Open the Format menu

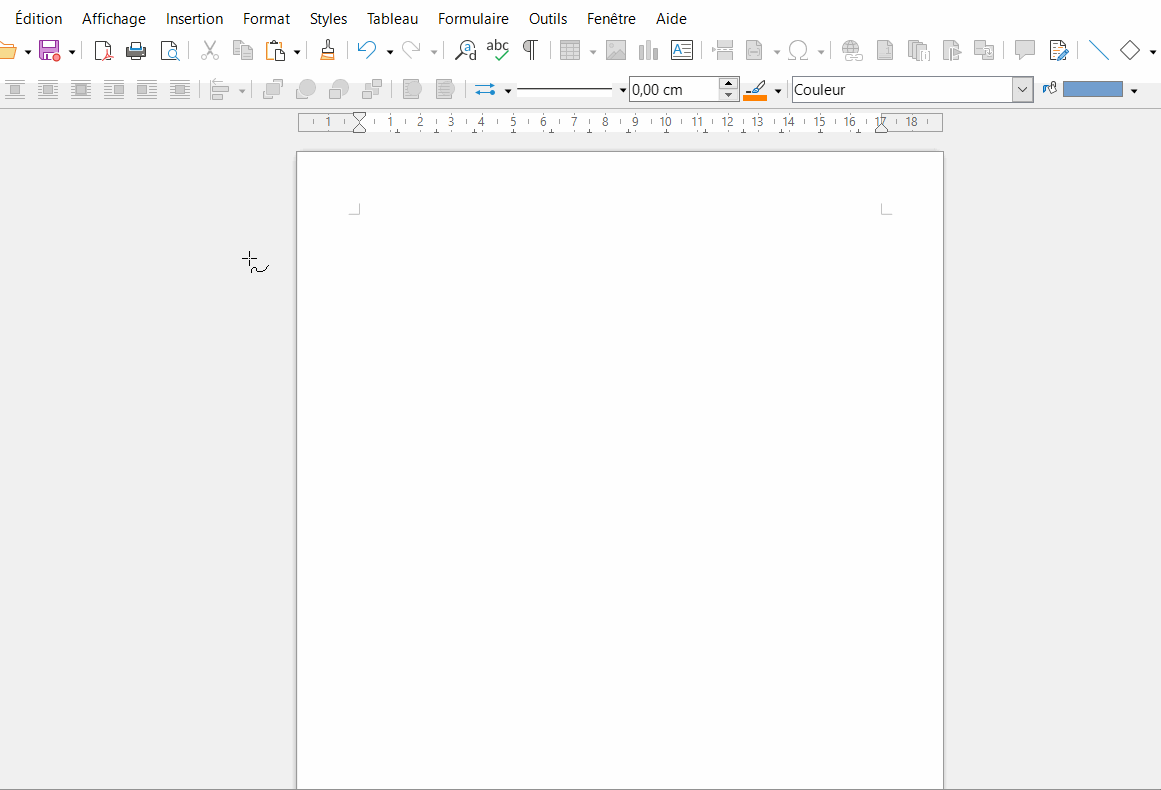266,19
